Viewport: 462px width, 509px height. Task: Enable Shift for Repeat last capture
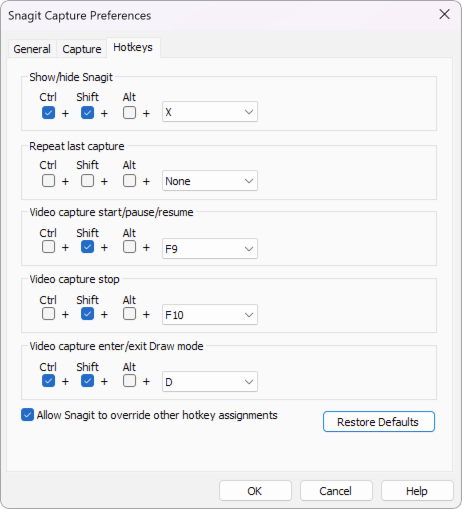(87, 181)
